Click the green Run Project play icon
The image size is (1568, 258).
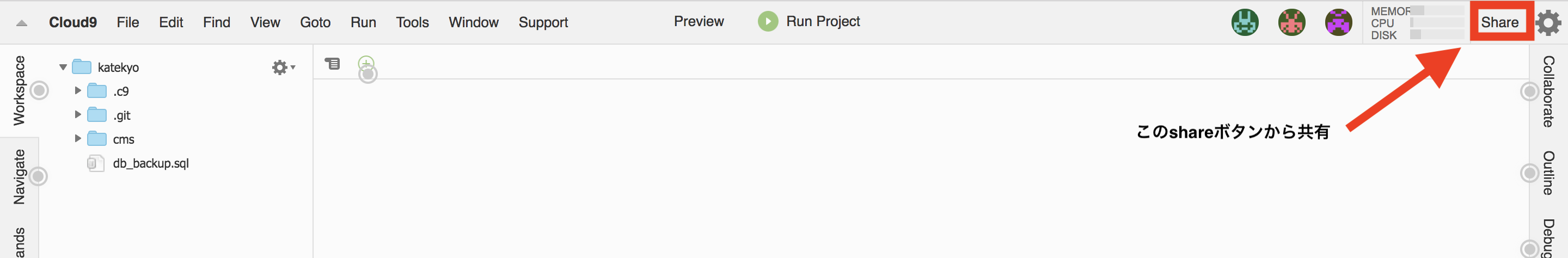768,21
